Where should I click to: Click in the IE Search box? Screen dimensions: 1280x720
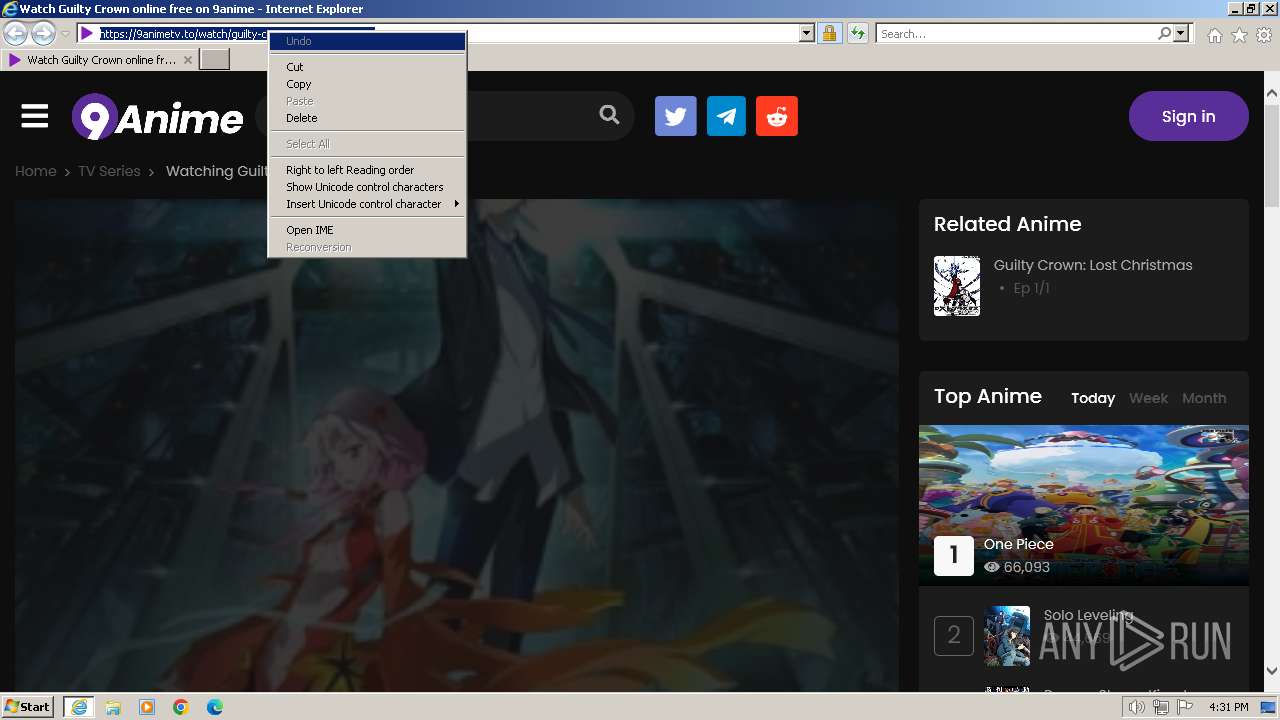tap(1016, 34)
